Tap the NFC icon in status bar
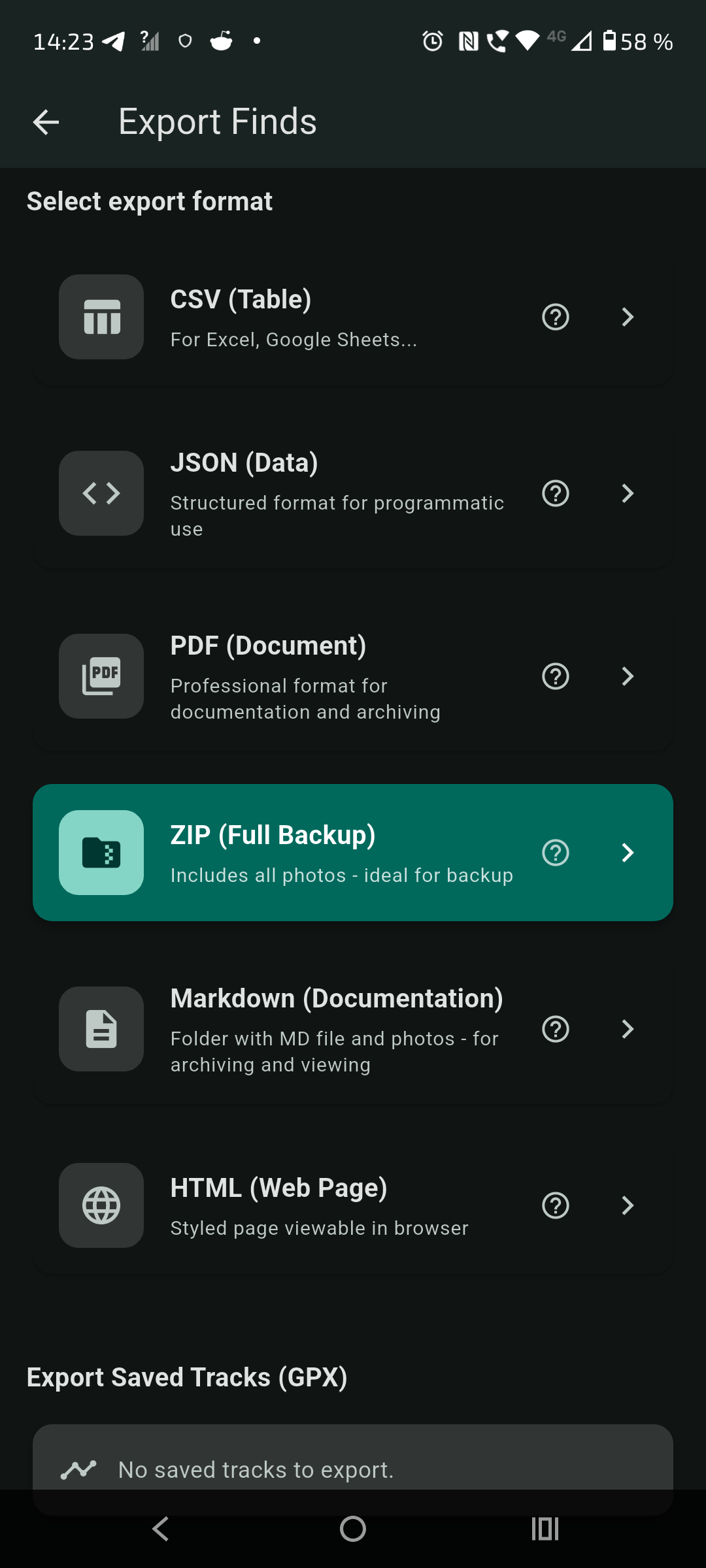This screenshot has width=706, height=1568. [469, 42]
